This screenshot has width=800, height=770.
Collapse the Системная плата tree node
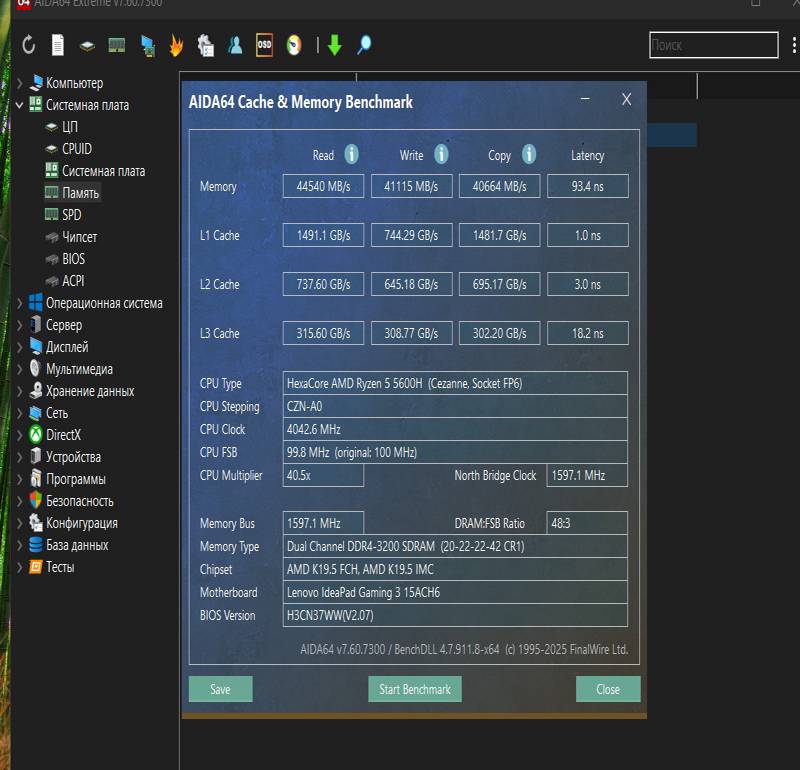[20, 105]
